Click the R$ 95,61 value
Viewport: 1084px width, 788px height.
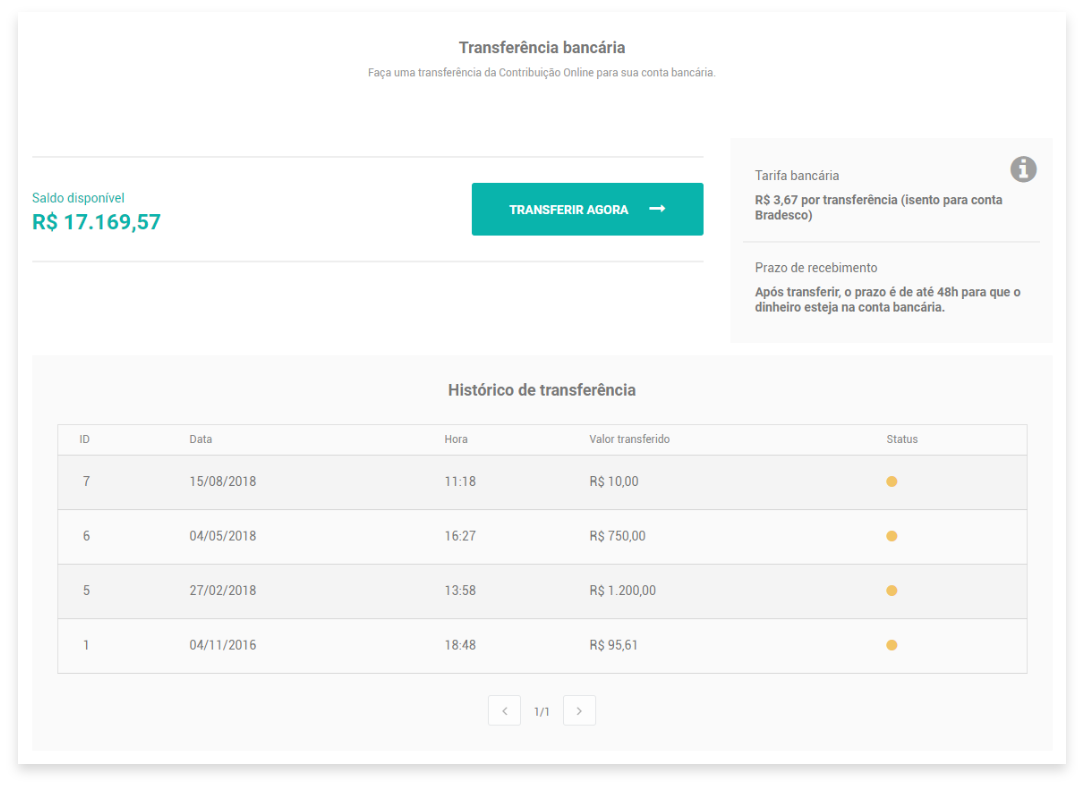[x=613, y=646]
